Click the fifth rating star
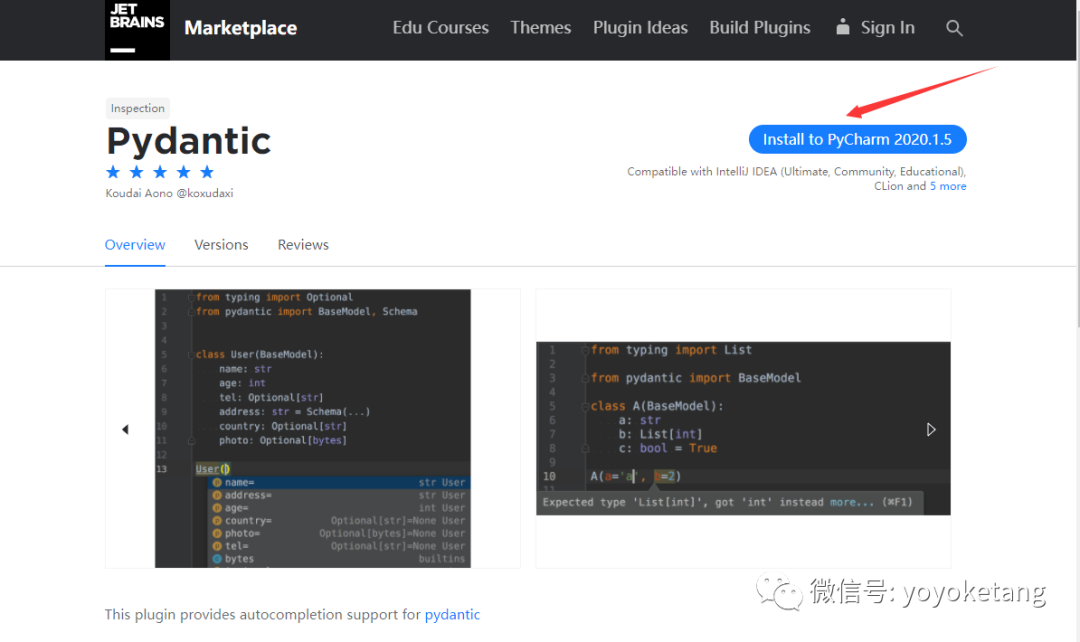The image size is (1080, 642). point(207,172)
